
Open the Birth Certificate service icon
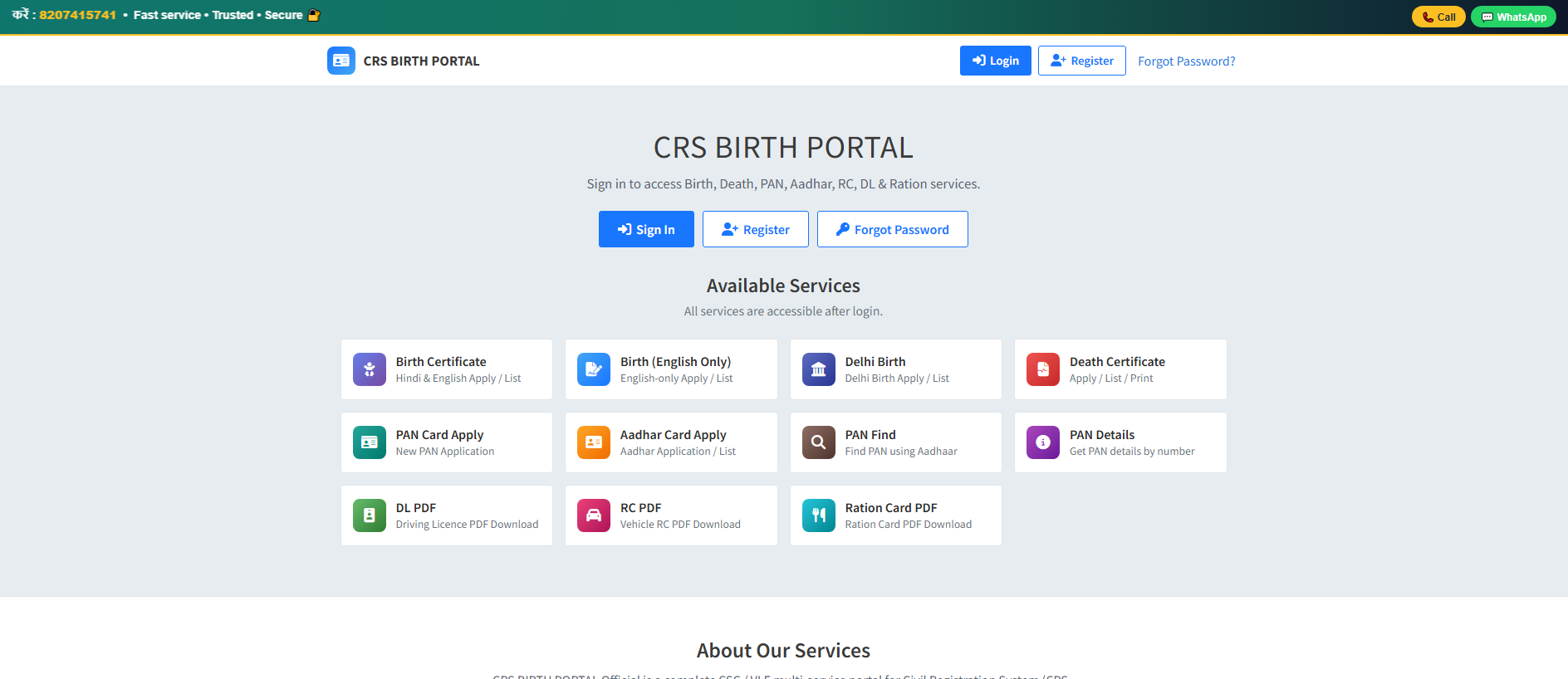pyautogui.click(x=370, y=369)
